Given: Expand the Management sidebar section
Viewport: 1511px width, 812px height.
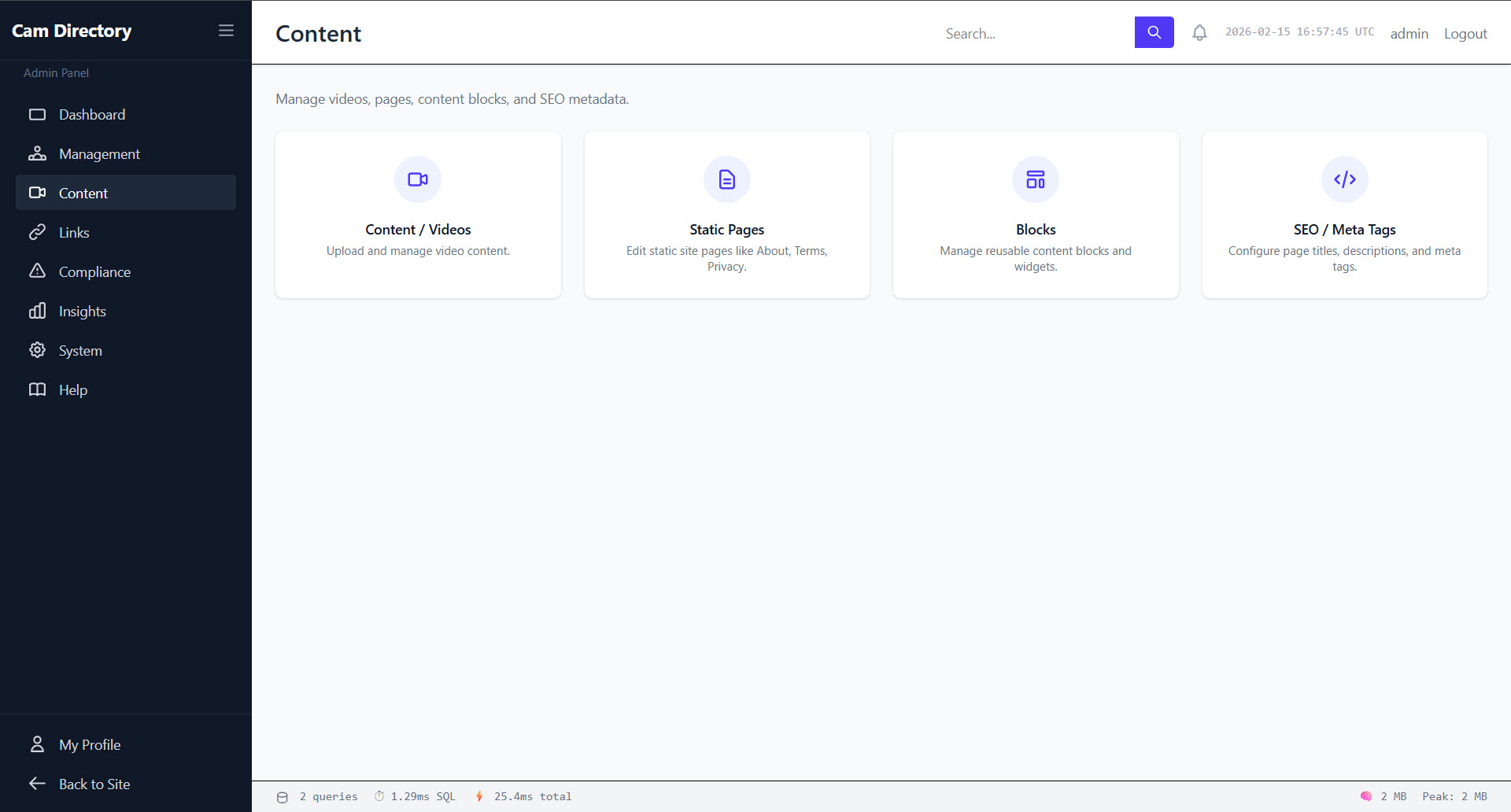Looking at the screenshot, I should (x=99, y=154).
